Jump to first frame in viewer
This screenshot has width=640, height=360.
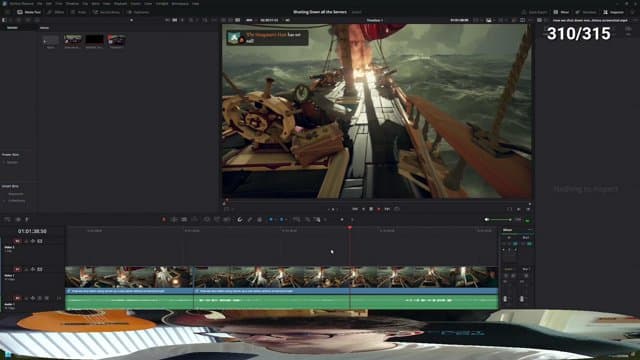(355, 209)
